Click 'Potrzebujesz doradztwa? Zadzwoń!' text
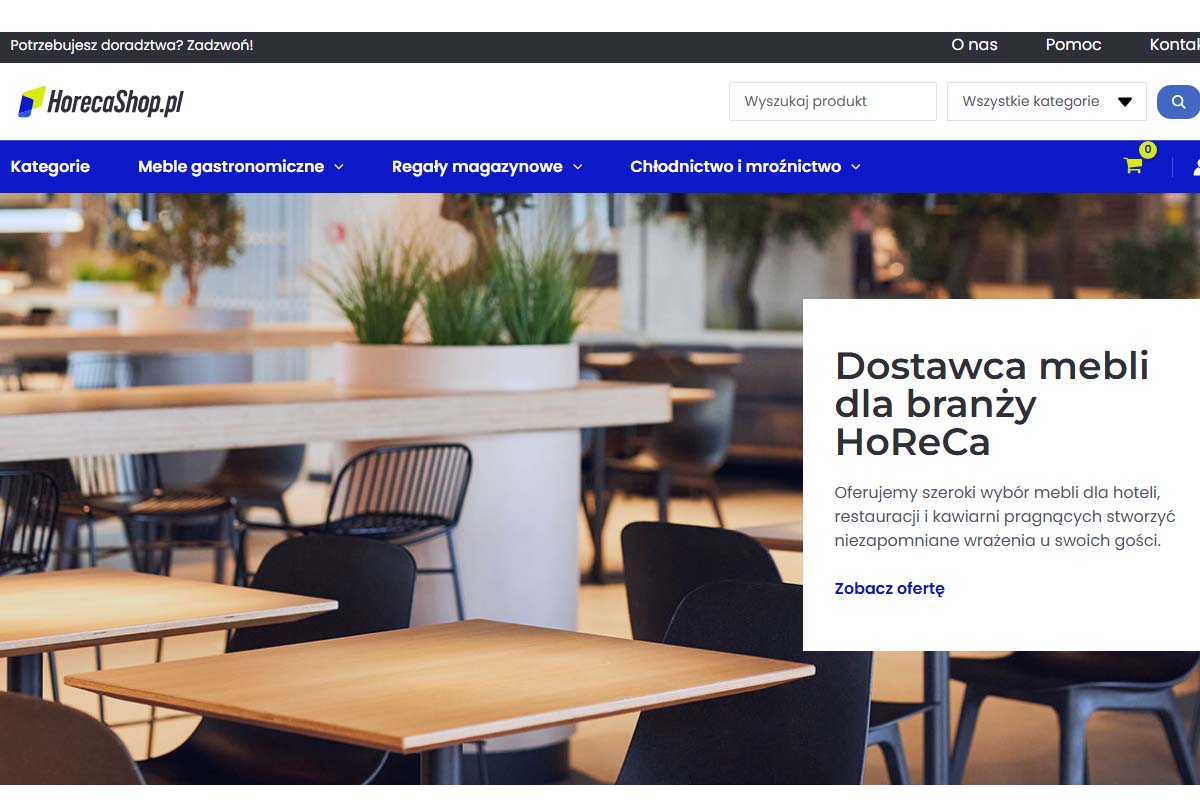 (132, 45)
